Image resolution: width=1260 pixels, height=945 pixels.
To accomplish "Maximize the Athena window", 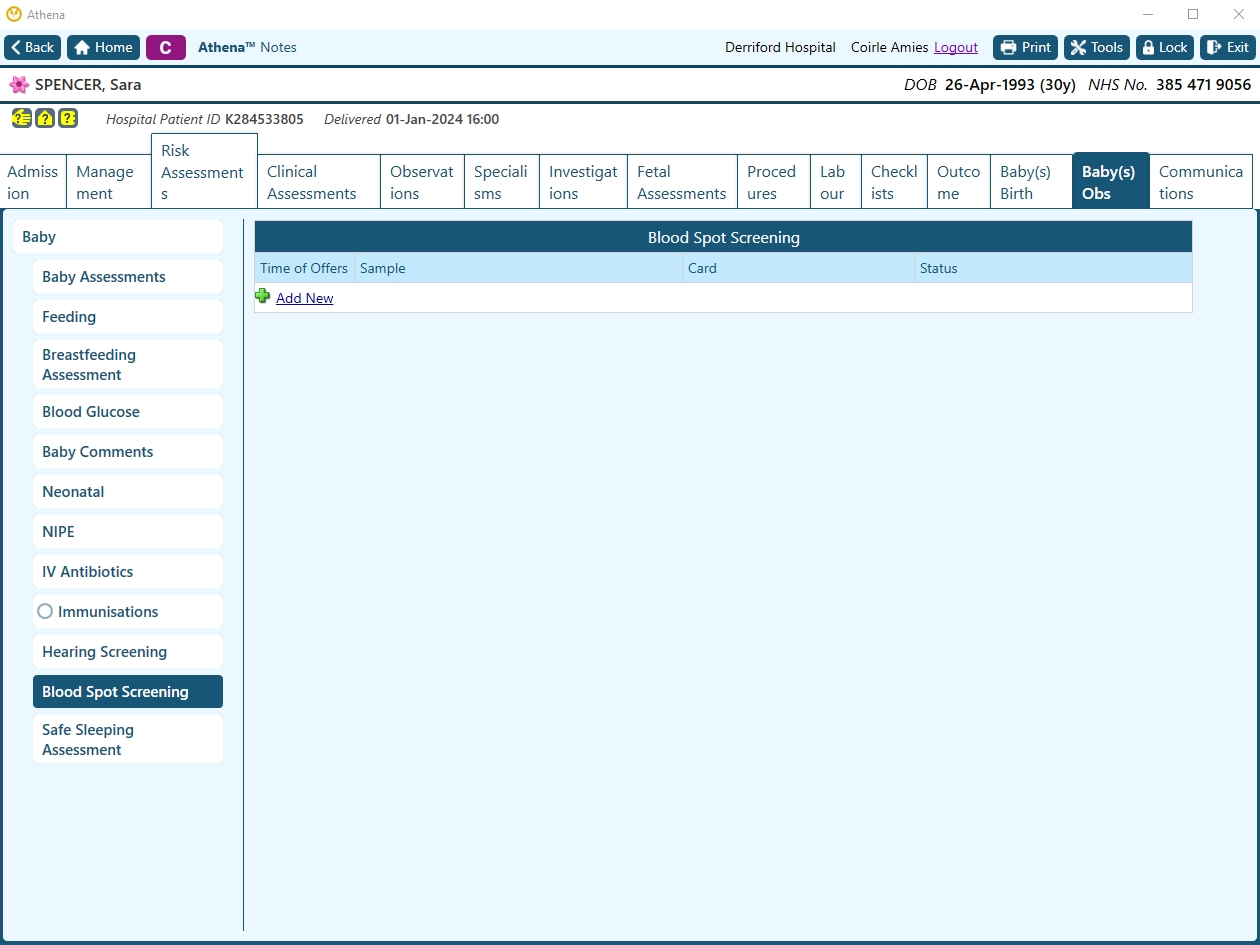I will click(1193, 14).
